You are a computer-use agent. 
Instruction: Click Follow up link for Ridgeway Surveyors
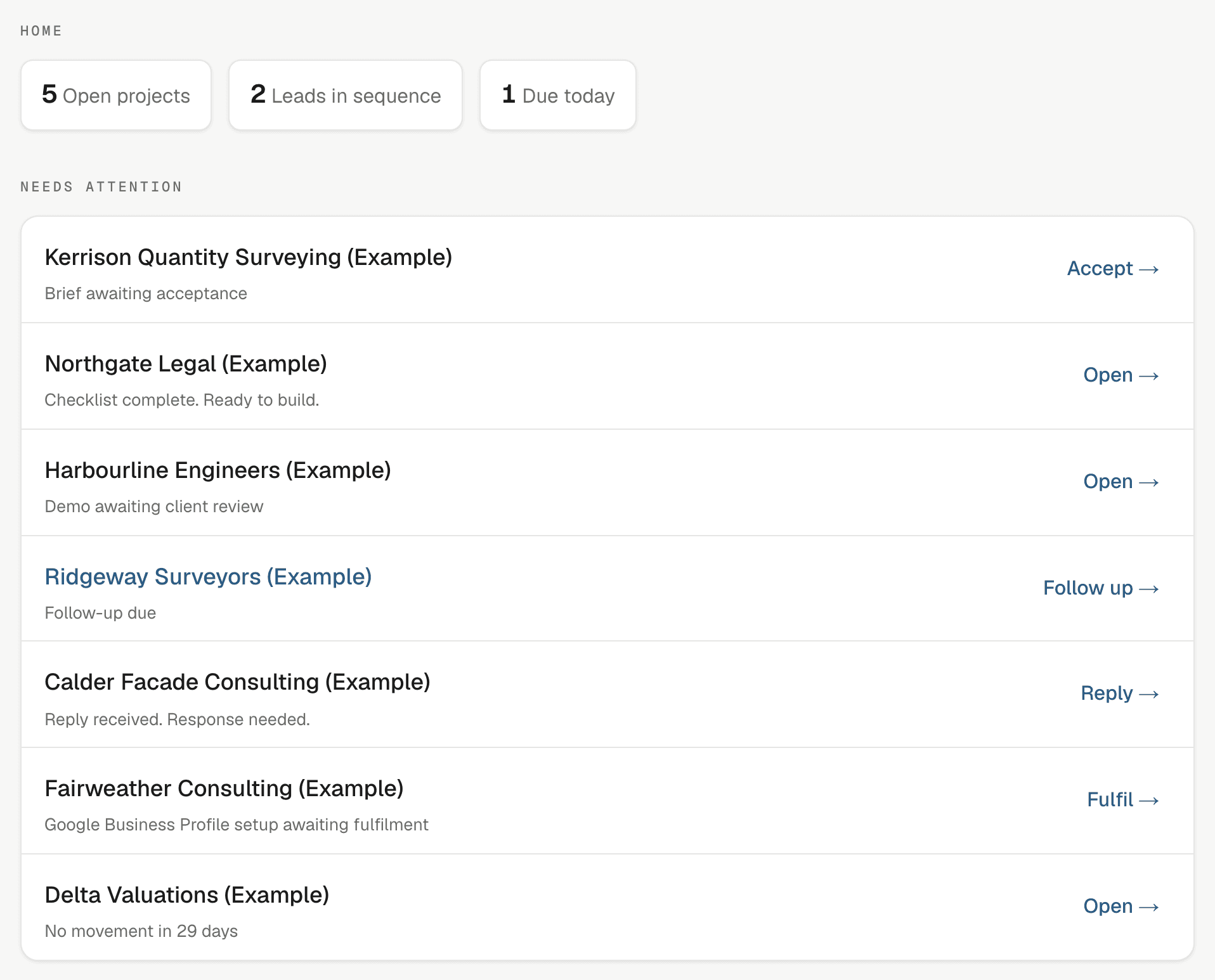pos(1101,588)
